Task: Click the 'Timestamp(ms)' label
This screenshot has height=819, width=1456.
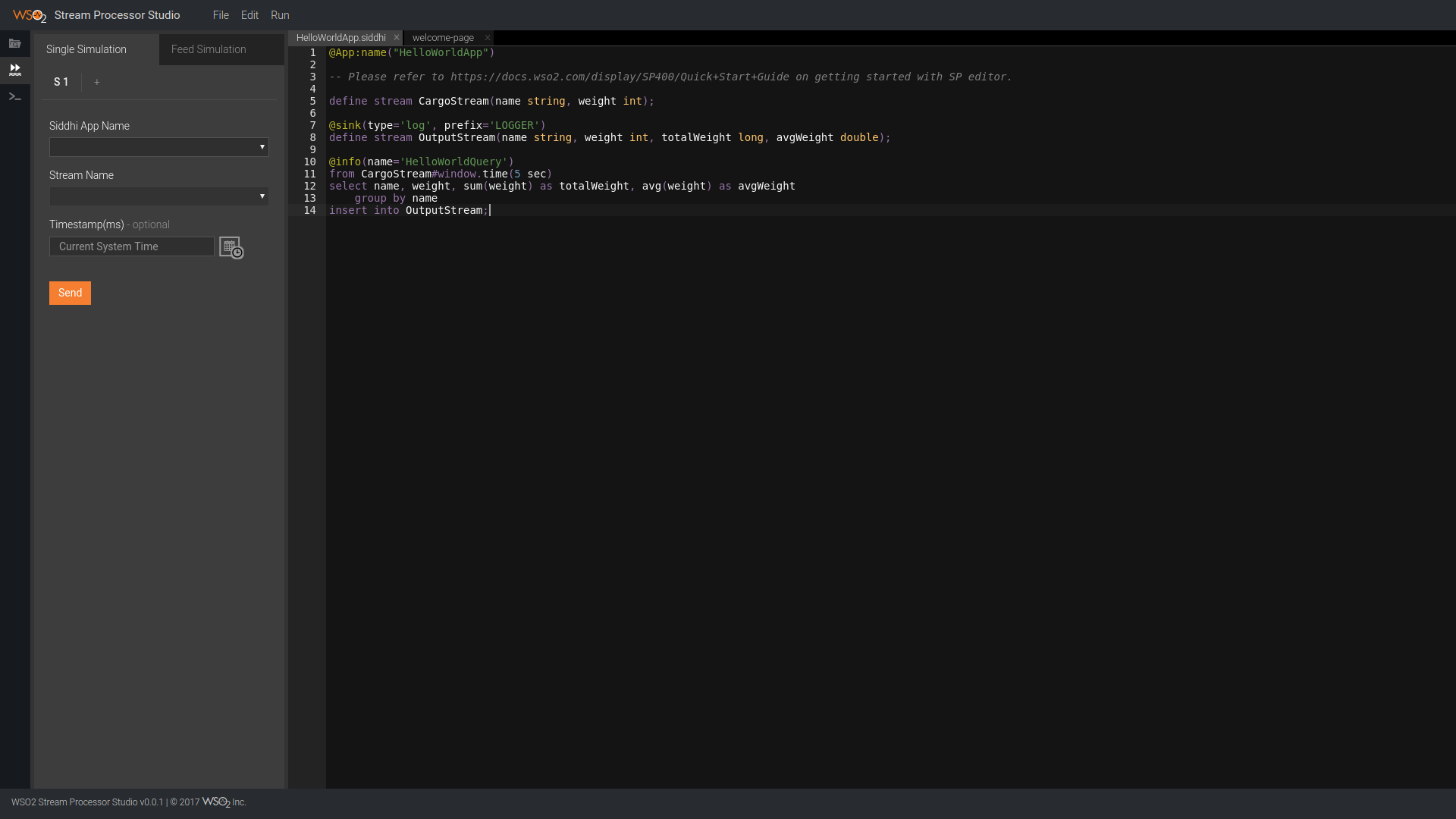Action: 86,224
